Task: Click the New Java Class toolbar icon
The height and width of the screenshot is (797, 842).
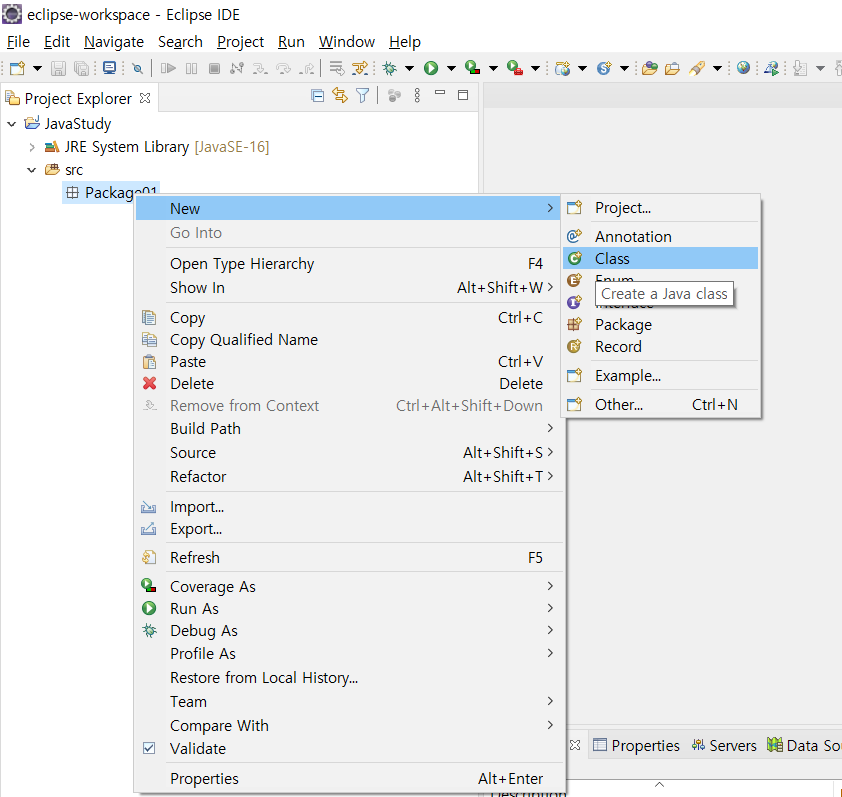Action: pyautogui.click(x=604, y=68)
